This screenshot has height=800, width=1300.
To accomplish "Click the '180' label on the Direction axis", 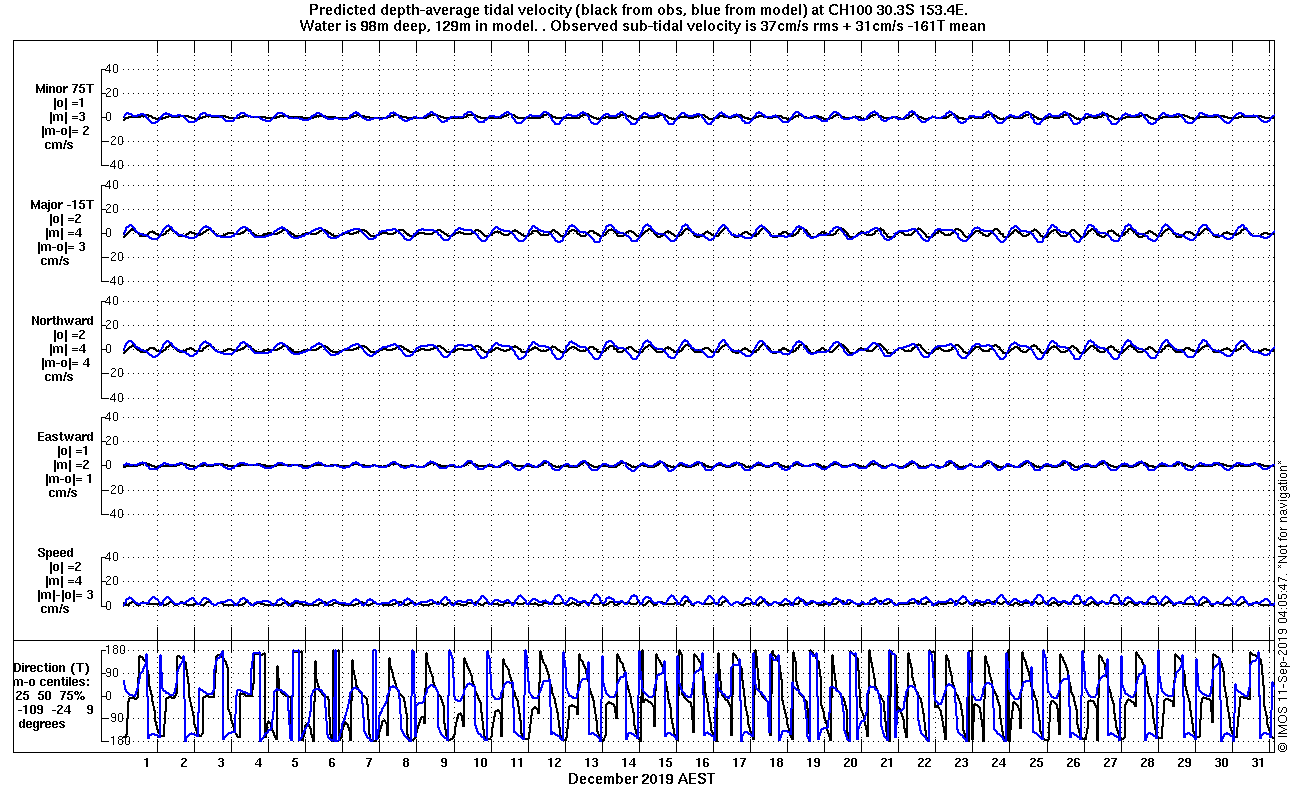I will click(114, 650).
